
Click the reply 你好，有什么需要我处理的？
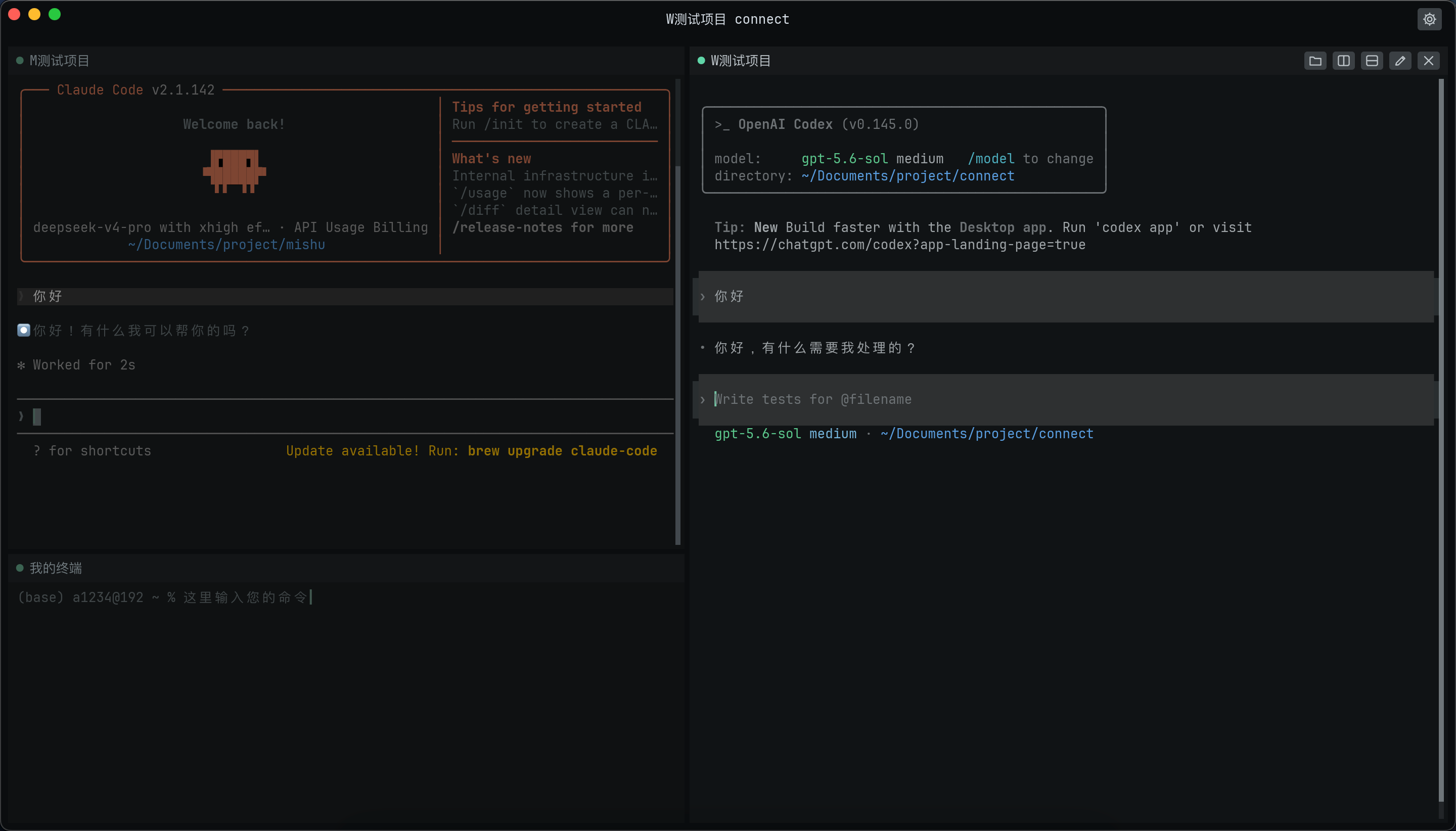(814, 348)
